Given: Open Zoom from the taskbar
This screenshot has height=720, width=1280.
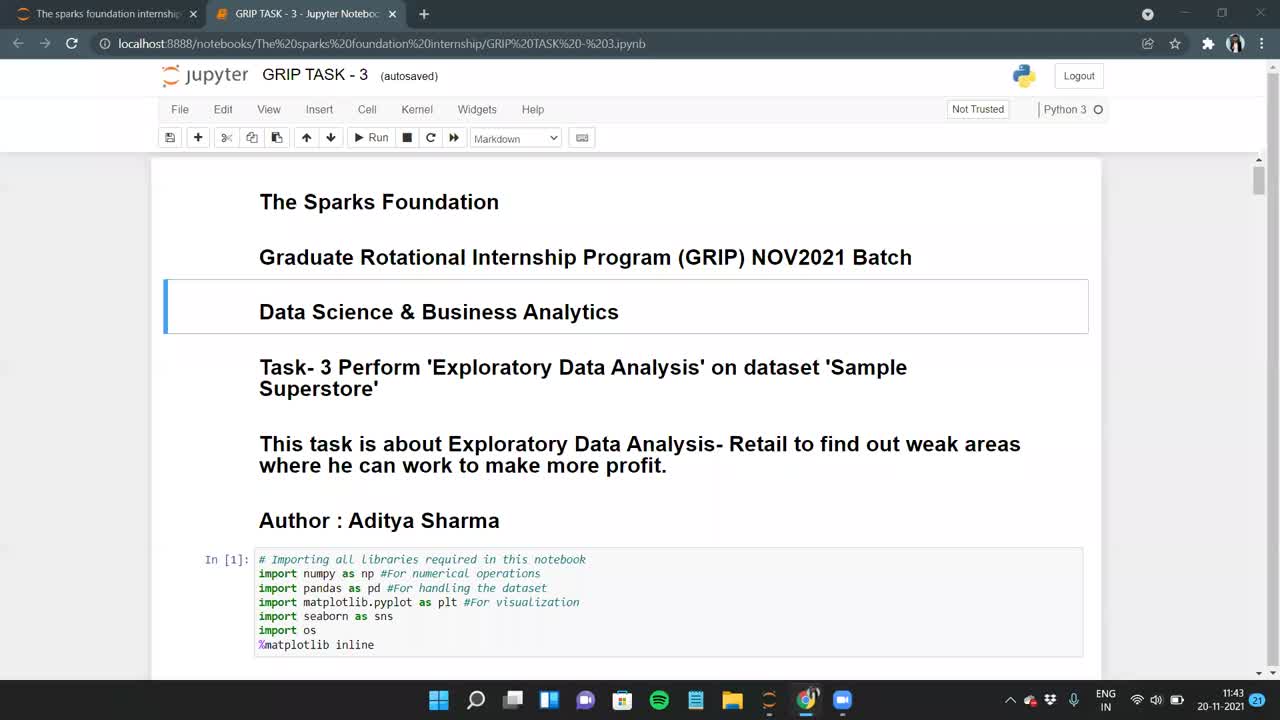Looking at the screenshot, I should (842, 700).
